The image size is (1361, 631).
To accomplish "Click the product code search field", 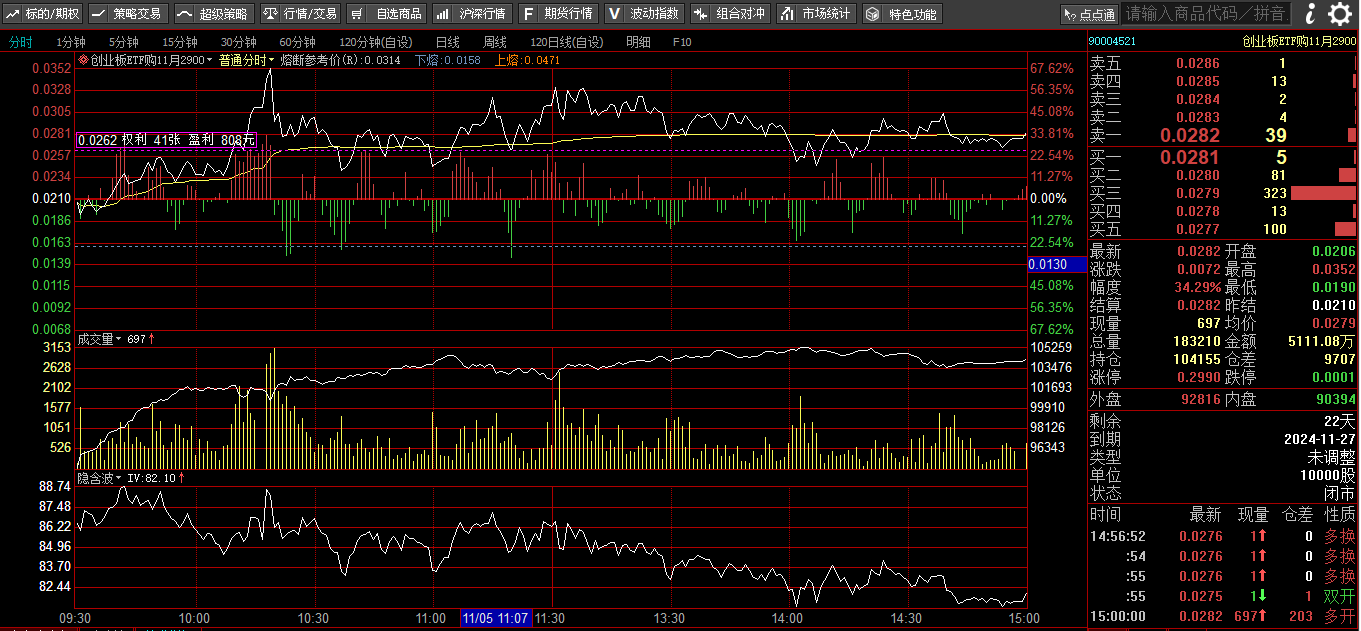I will [x=1205, y=14].
